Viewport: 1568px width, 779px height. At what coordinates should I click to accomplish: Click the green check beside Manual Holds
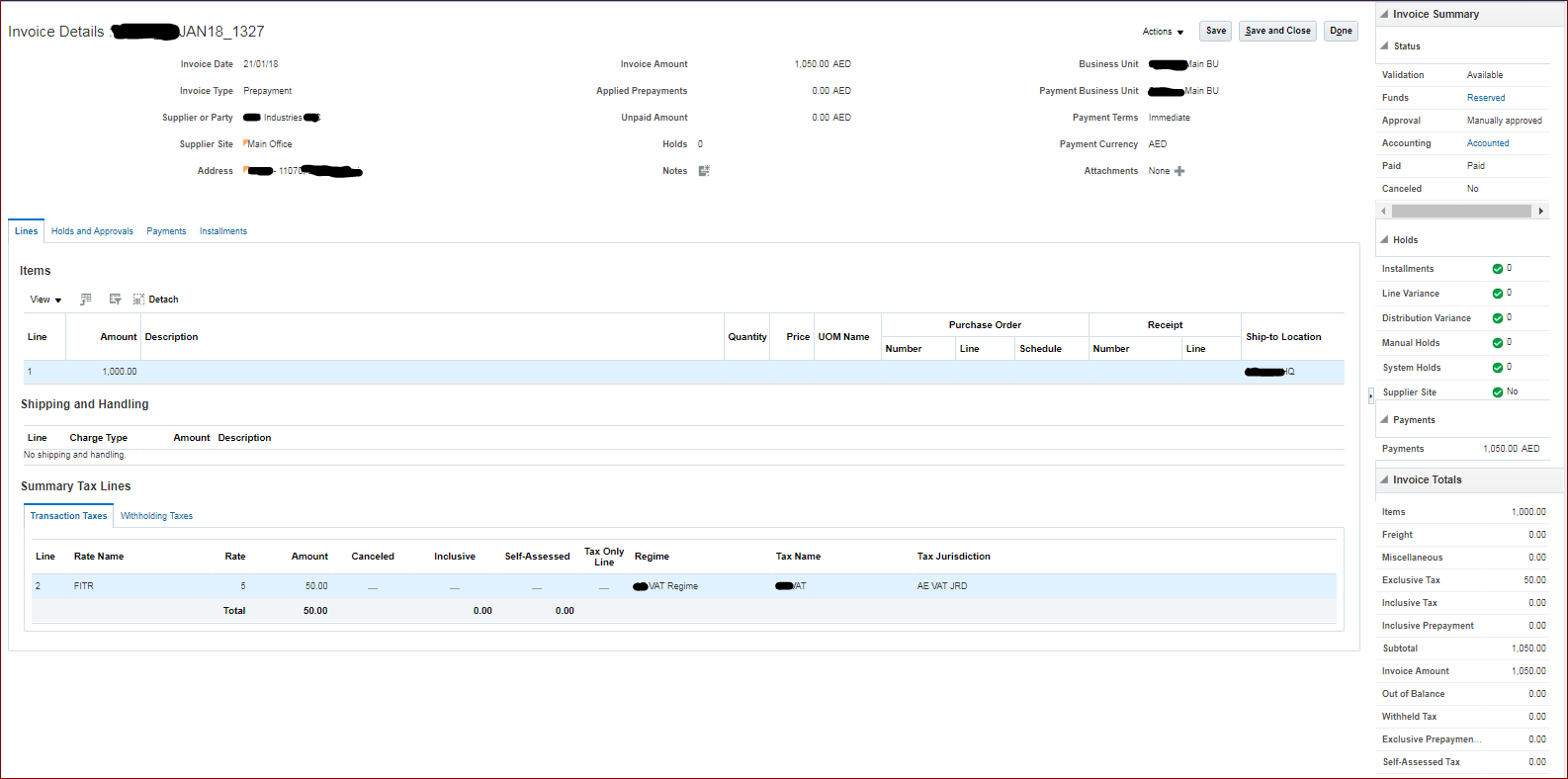point(1498,343)
